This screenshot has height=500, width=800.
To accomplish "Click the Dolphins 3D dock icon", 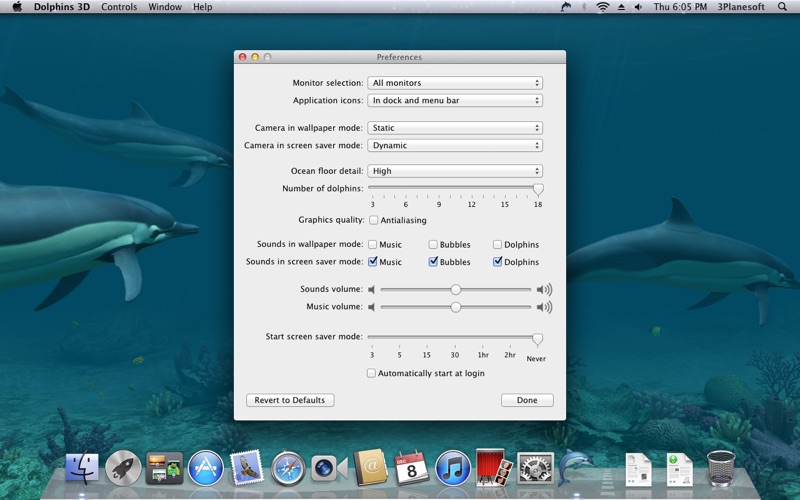I will (576, 466).
